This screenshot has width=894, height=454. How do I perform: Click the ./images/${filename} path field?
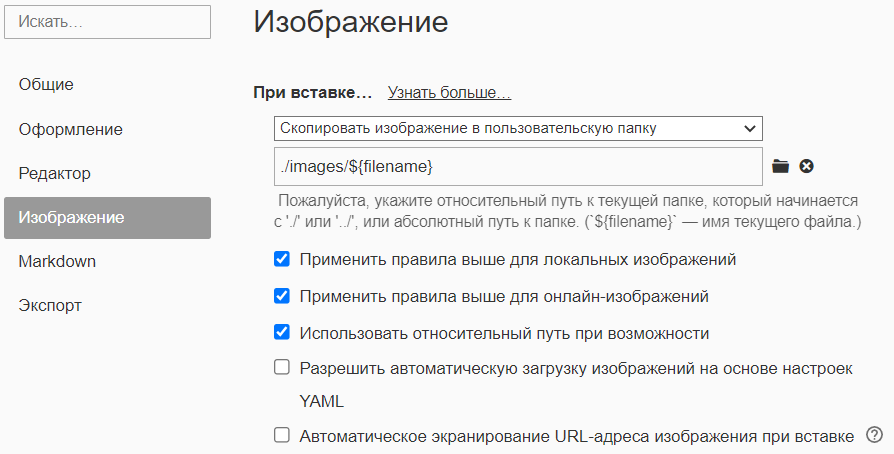coord(518,165)
